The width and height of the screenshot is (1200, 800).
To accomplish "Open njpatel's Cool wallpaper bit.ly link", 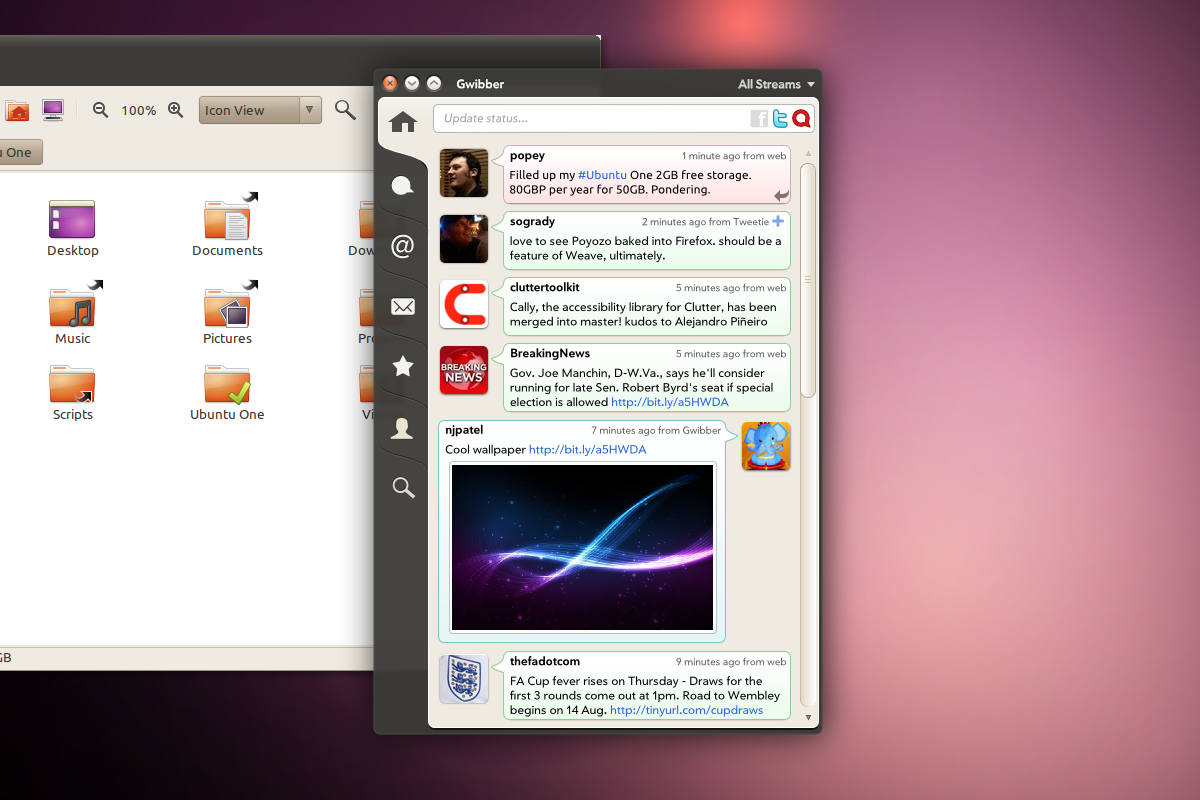I will click(x=587, y=450).
